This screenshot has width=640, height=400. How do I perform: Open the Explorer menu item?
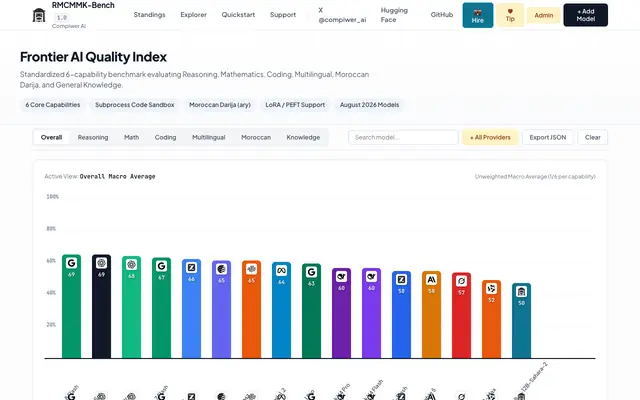(x=193, y=15)
